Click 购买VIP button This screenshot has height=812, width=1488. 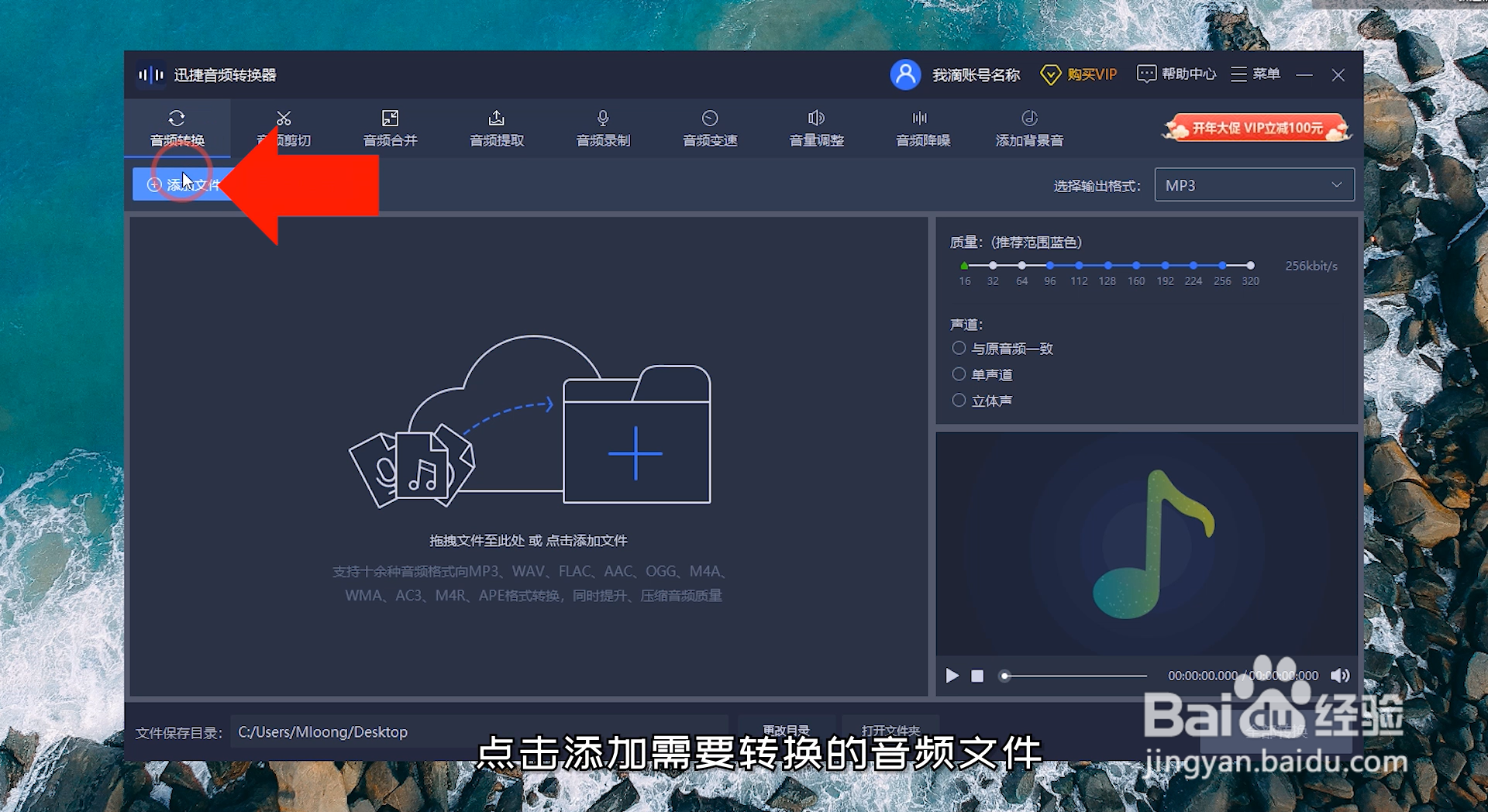[x=1078, y=74]
